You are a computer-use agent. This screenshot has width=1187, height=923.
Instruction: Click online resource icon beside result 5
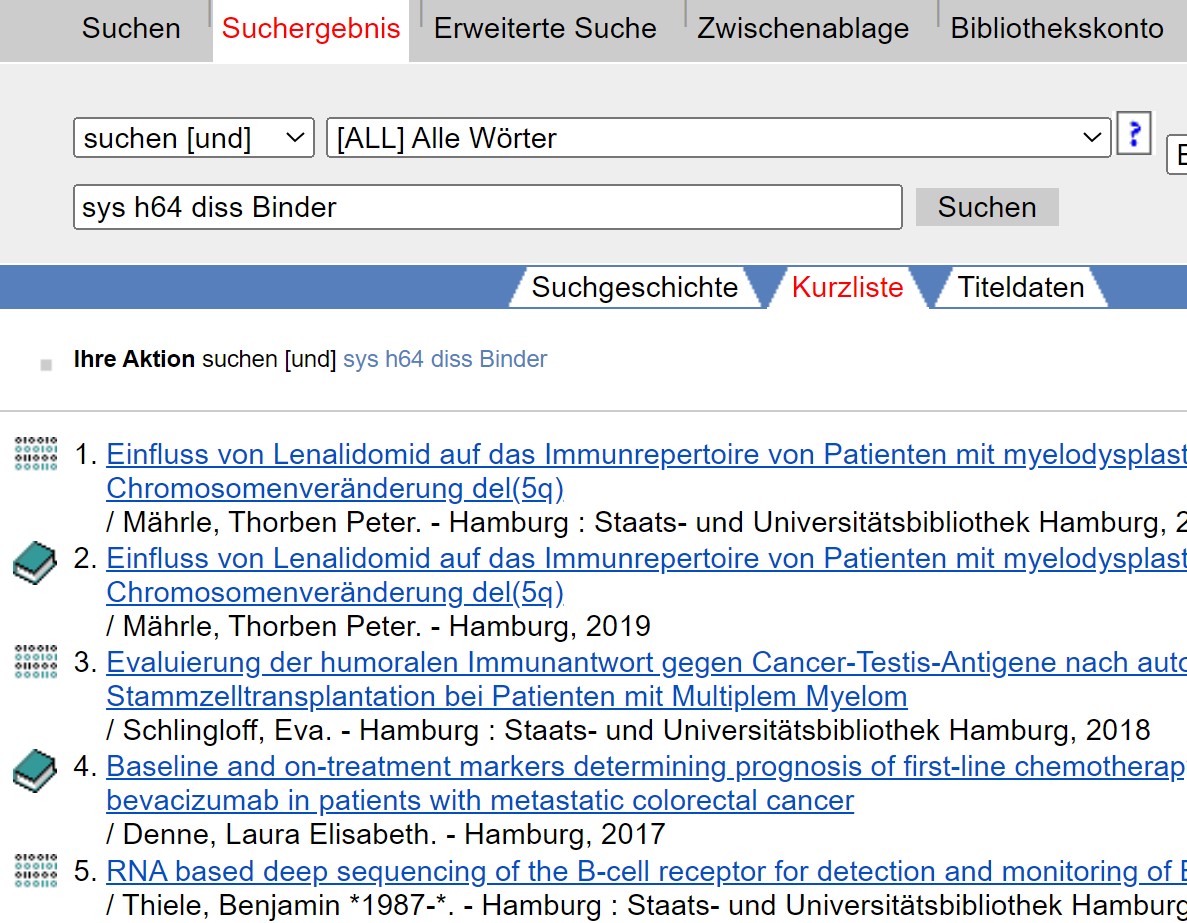point(36,870)
